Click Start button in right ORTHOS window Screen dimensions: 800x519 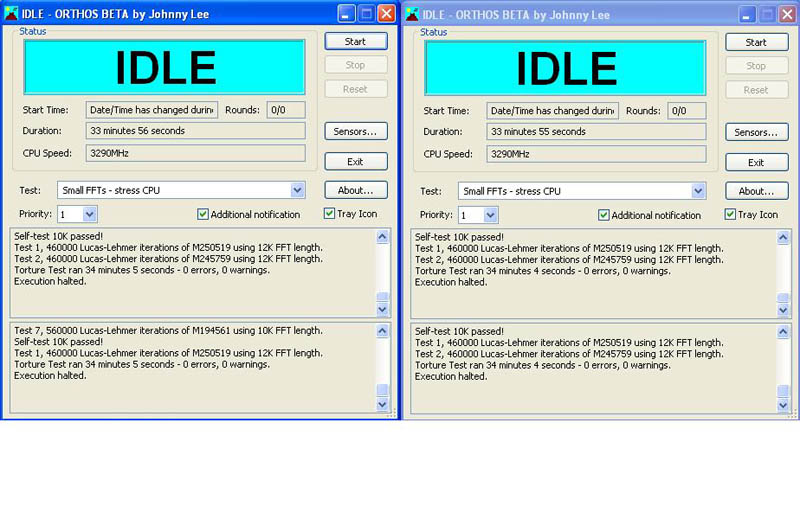[x=757, y=42]
